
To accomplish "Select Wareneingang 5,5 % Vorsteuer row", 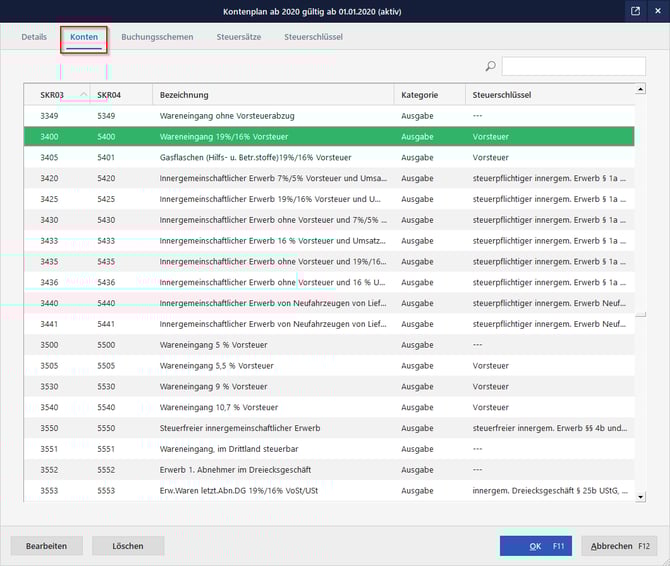I will pyautogui.click(x=329, y=366).
